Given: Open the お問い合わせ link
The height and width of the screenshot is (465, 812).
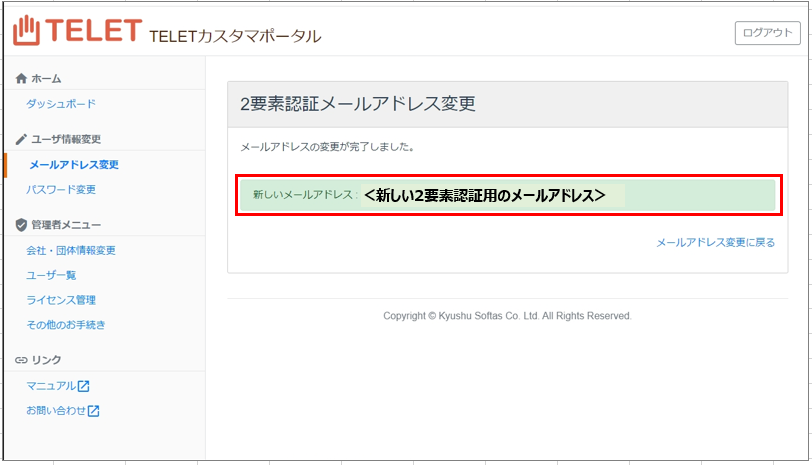Looking at the screenshot, I should click(56, 411).
